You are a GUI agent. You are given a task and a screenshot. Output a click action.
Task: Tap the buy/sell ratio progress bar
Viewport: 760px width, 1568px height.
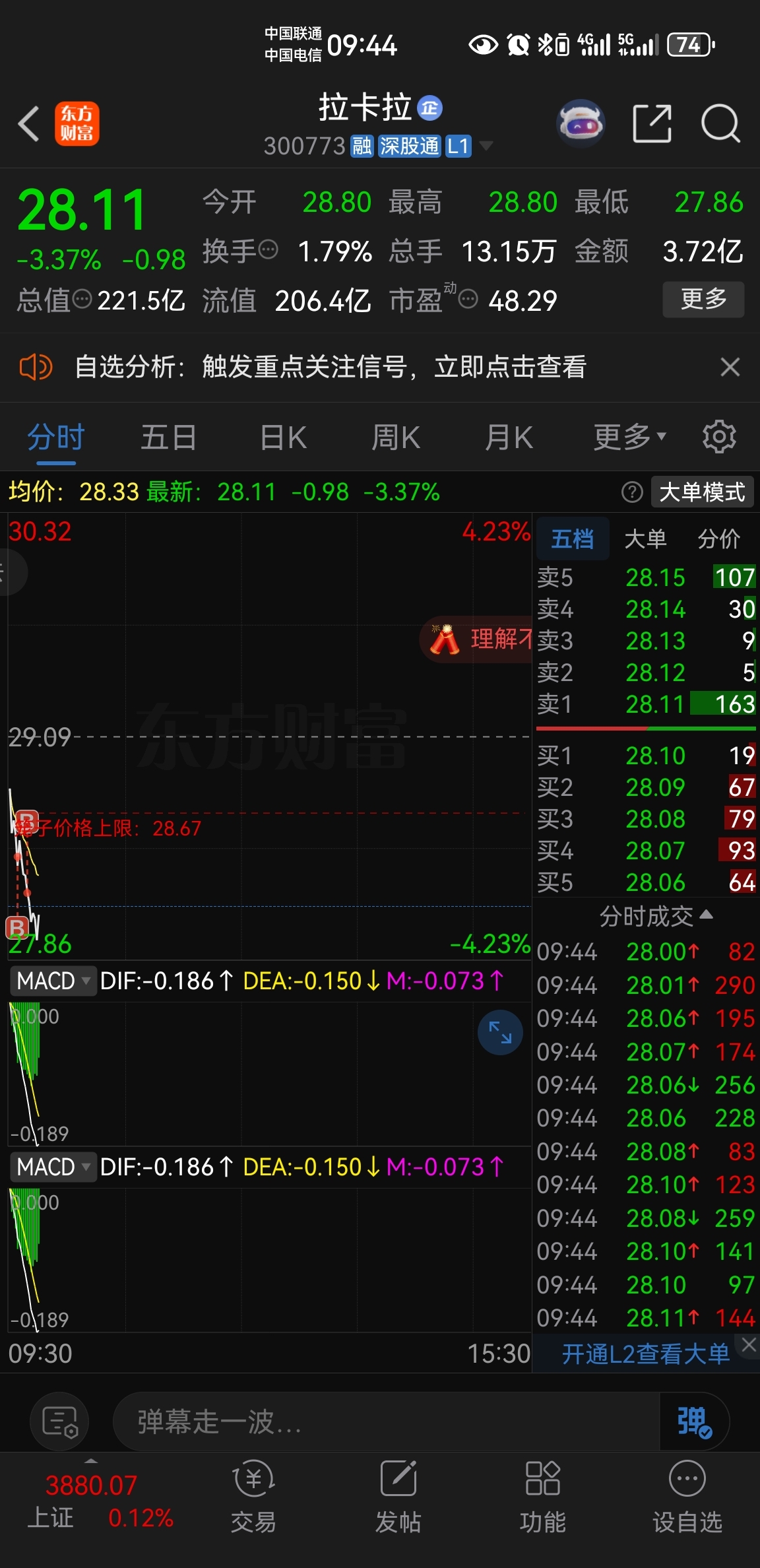646,729
